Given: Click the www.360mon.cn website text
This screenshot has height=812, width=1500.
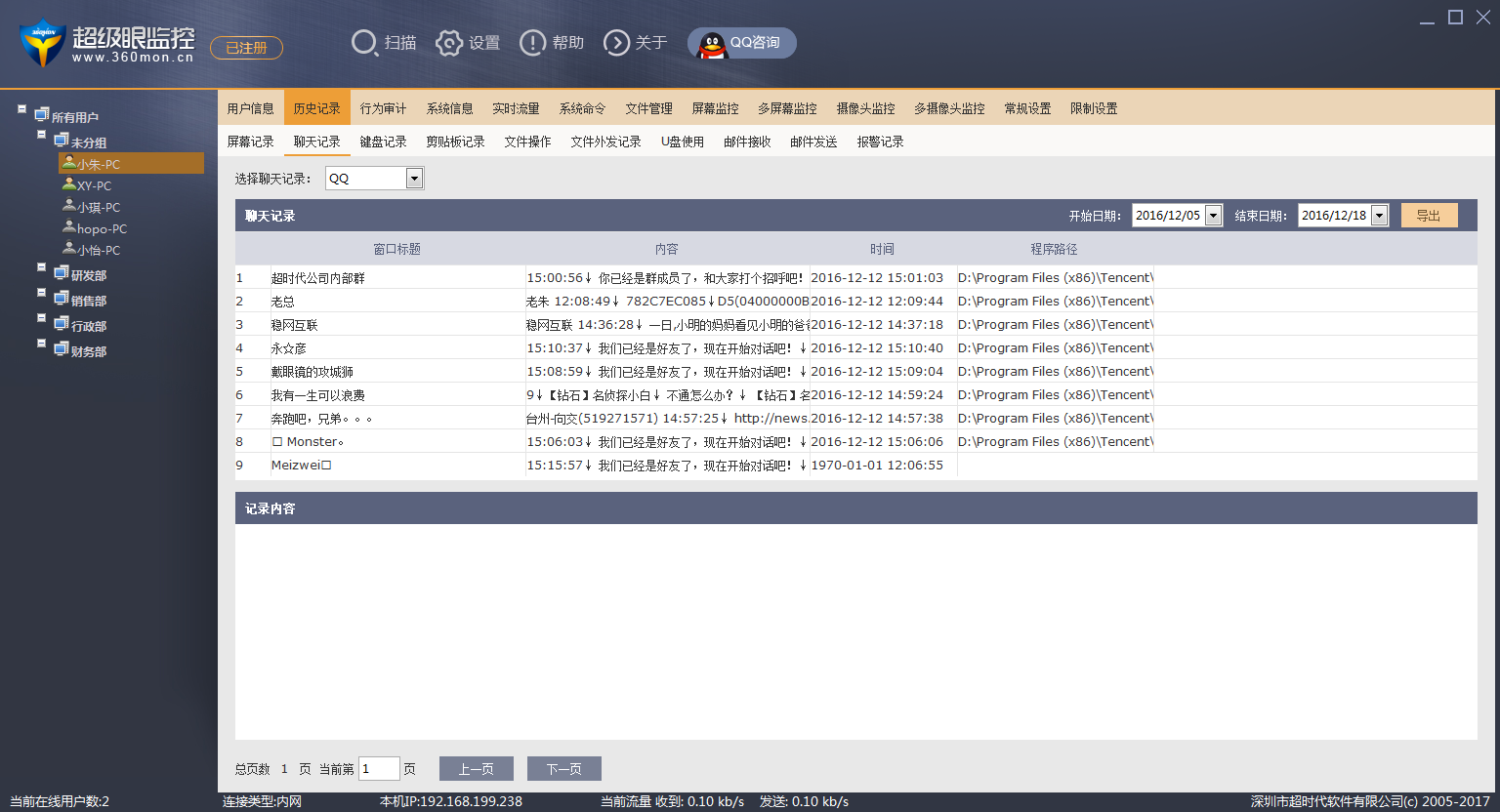Looking at the screenshot, I should [x=133, y=58].
